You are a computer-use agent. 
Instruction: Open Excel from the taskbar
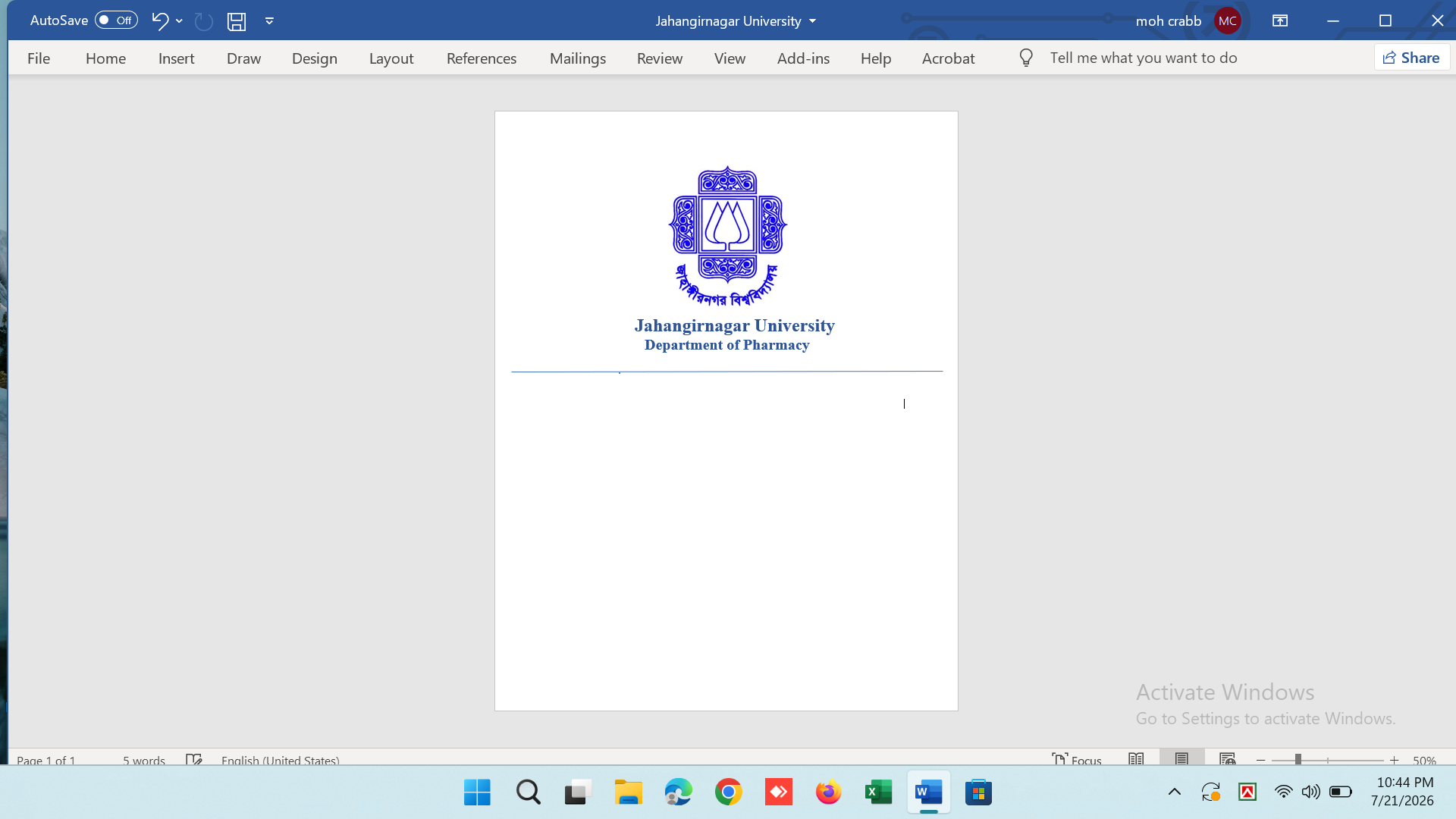click(x=878, y=792)
